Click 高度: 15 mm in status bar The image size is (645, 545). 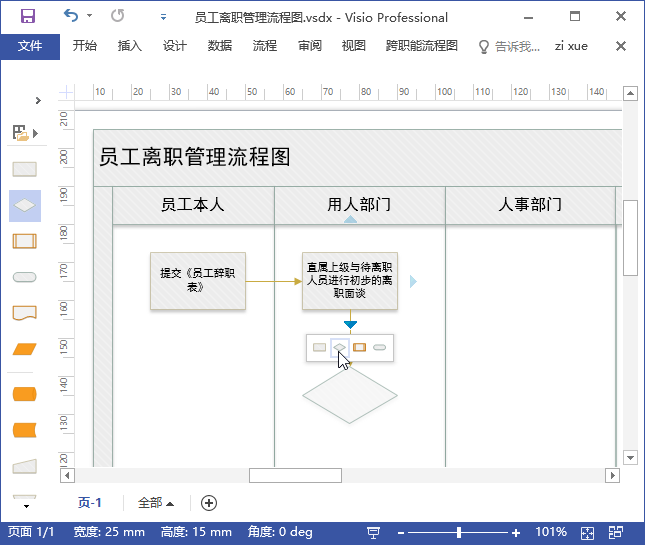(x=196, y=532)
